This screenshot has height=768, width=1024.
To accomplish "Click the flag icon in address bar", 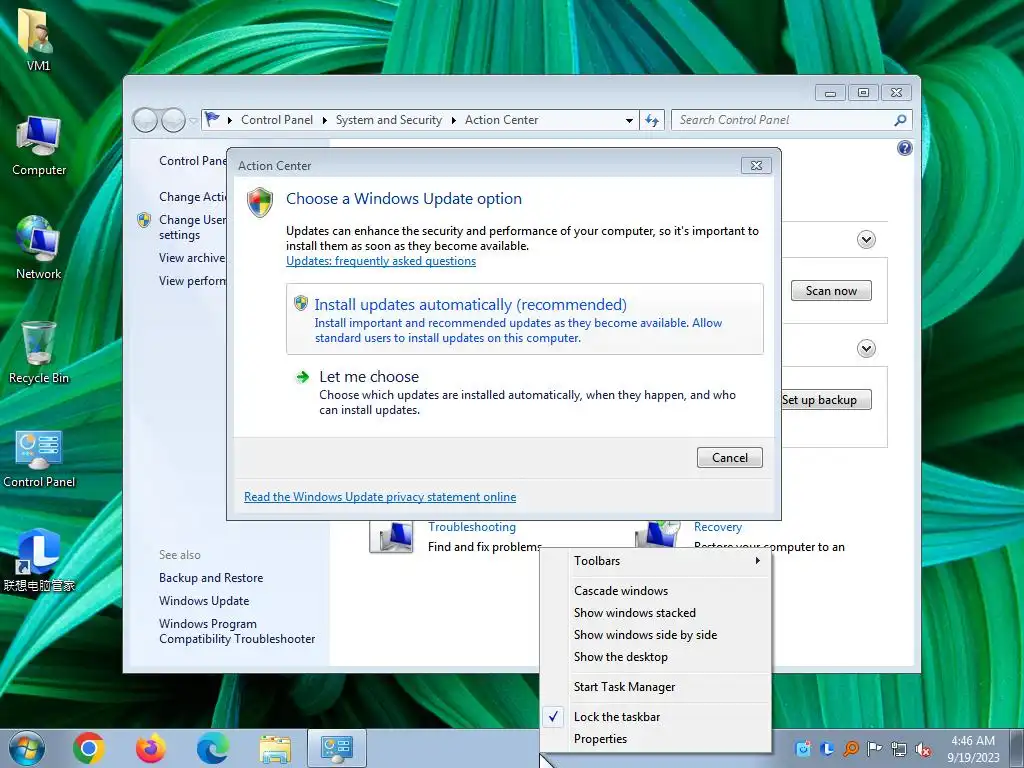I will [x=212, y=120].
